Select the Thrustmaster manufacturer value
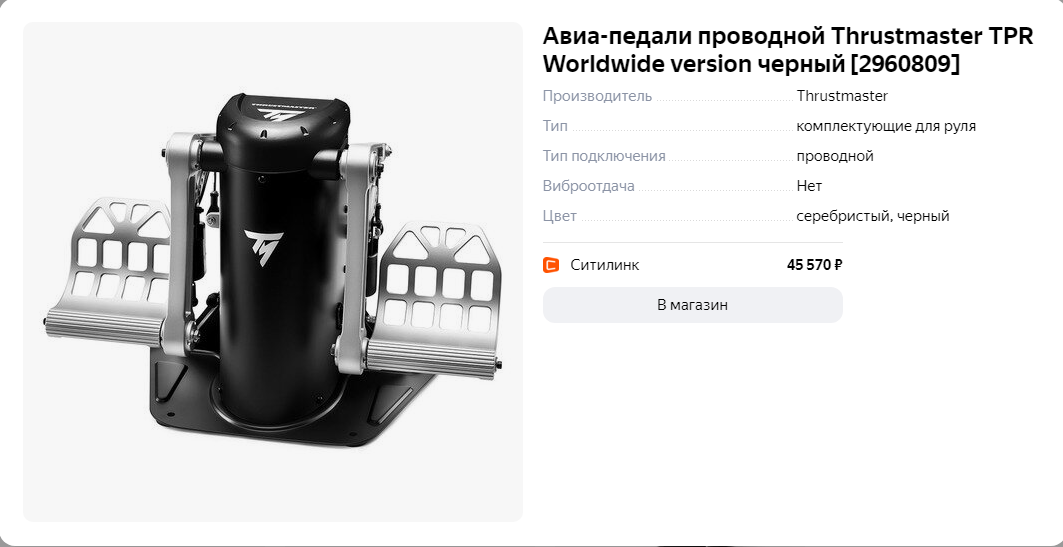 pyautogui.click(x=842, y=96)
